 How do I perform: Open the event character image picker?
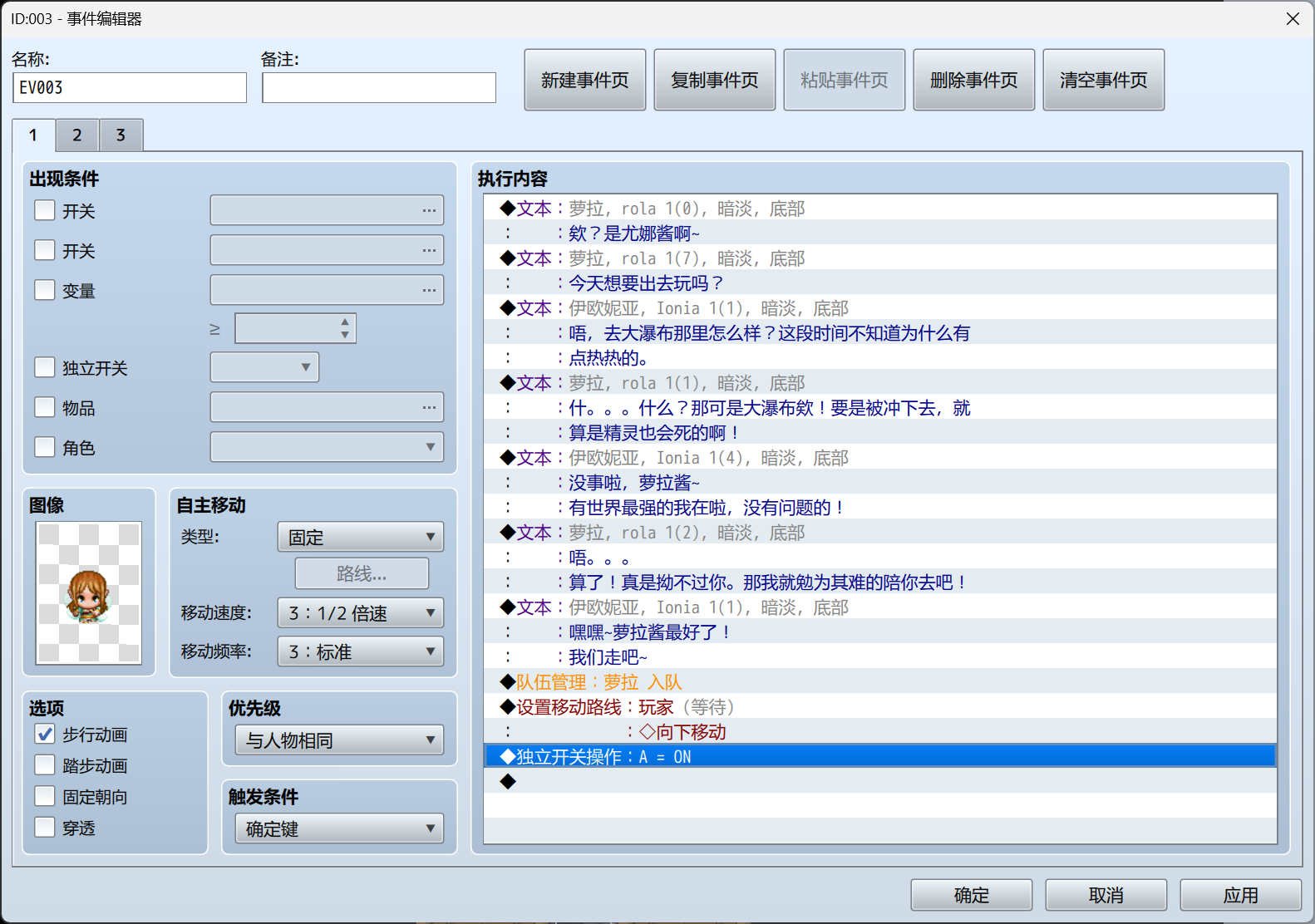(89, 592)
